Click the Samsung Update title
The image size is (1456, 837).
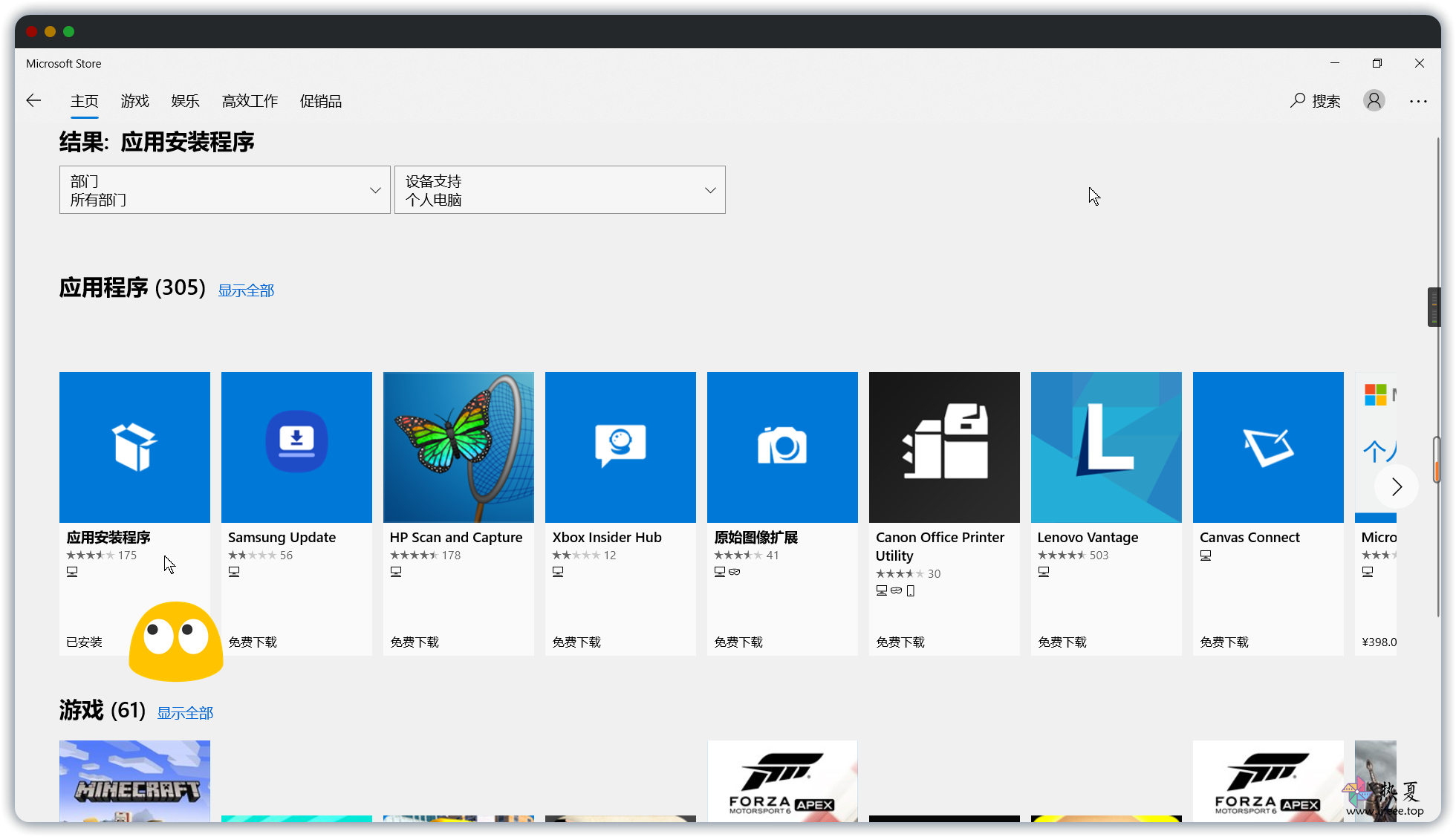tap(282, 537)
